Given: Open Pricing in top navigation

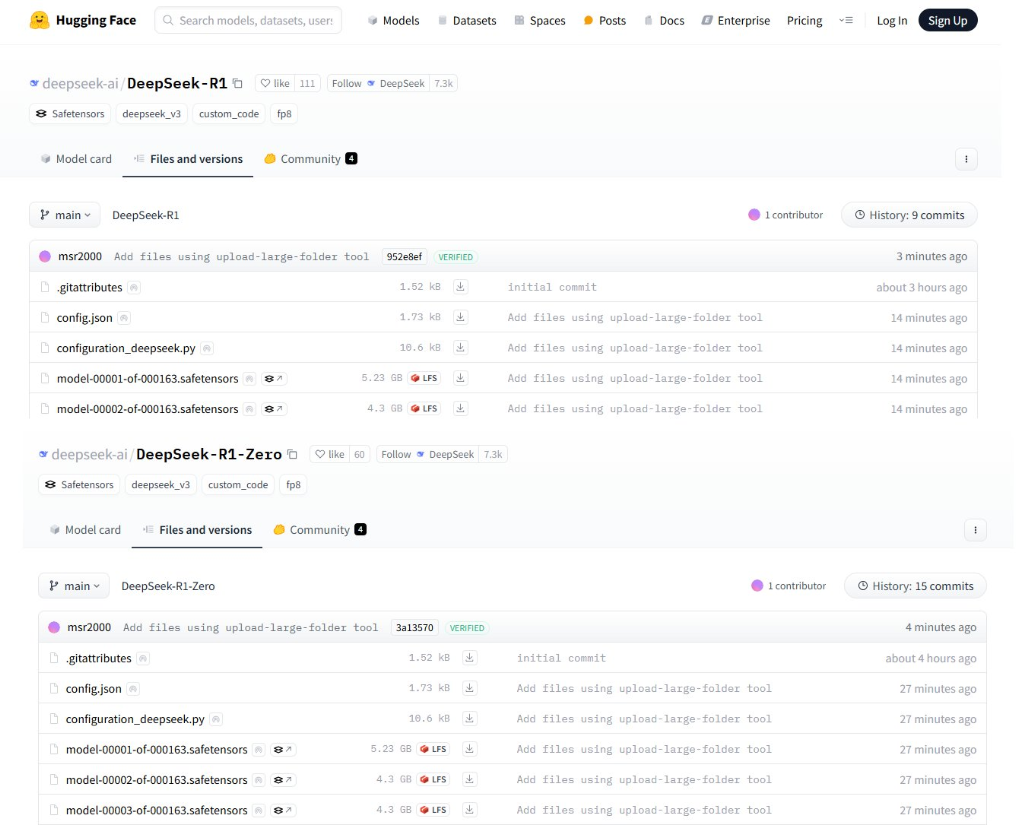Looking at the screenshot, I should 805,21.
